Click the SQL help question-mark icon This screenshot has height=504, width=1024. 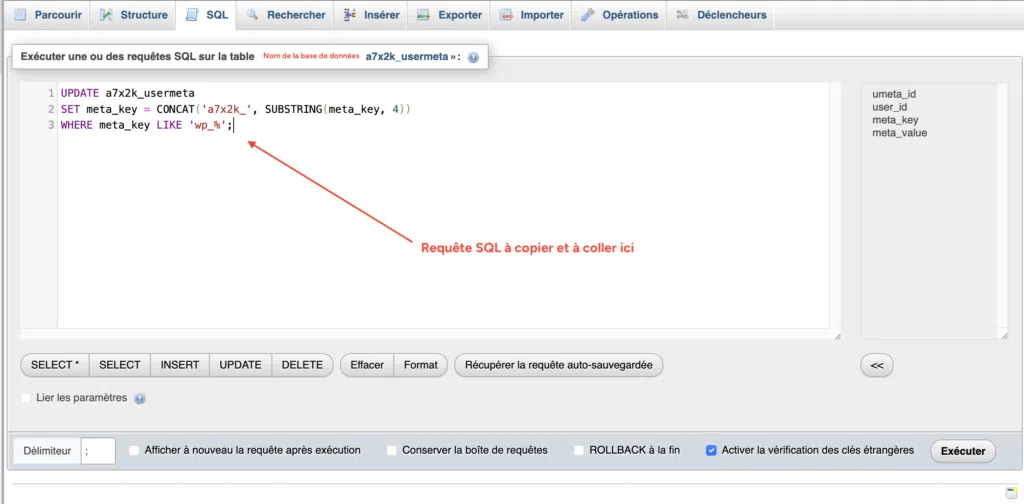click(473, 57)
